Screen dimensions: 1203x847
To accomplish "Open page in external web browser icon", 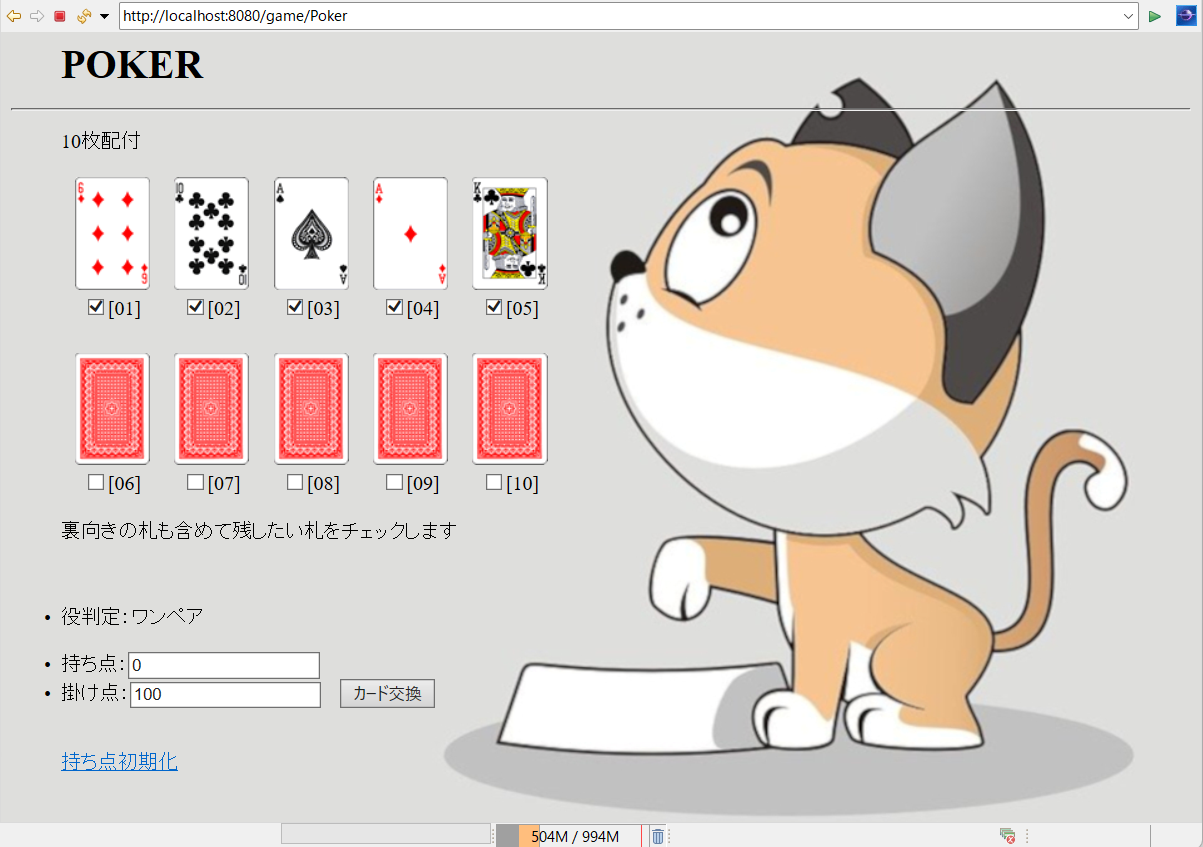I will pos(1185,16).
